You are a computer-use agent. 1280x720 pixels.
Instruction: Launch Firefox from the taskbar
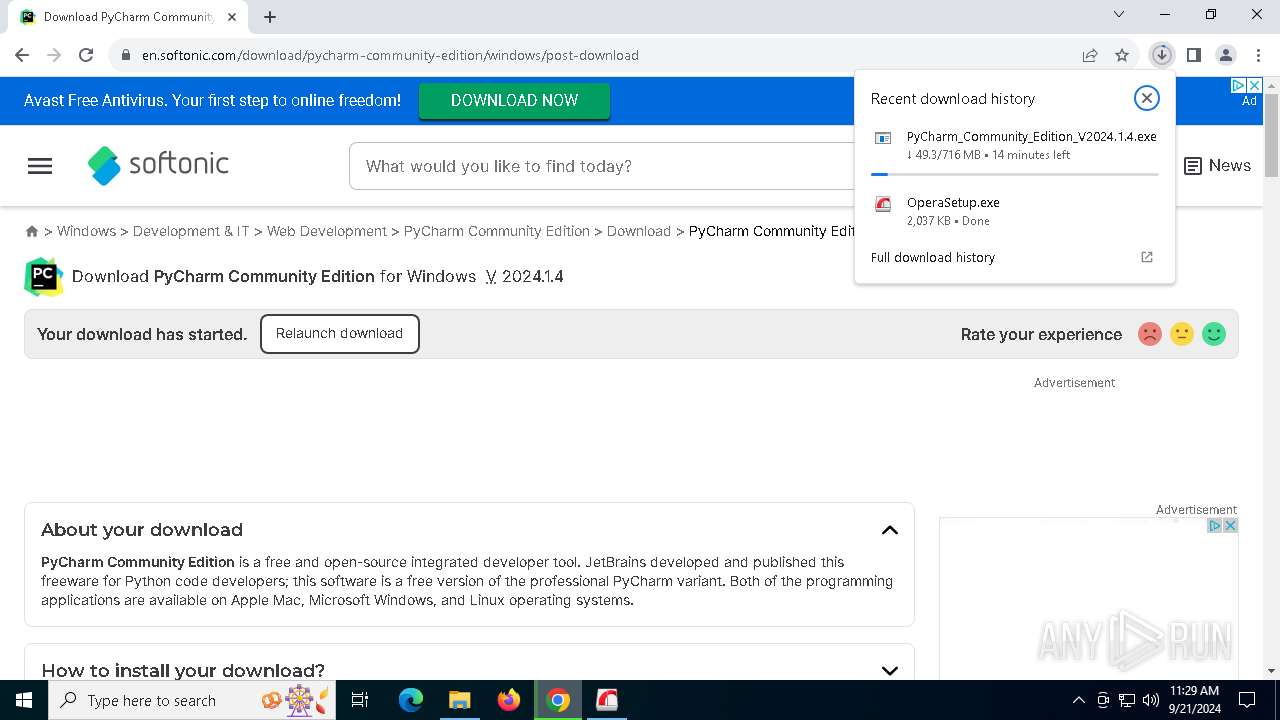tap(509, 700)
